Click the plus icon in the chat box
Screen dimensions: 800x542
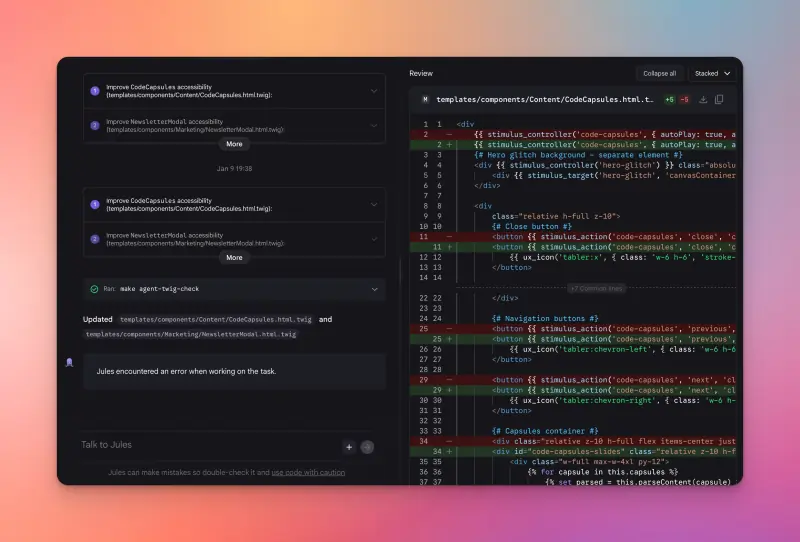[x=348, y=447]
